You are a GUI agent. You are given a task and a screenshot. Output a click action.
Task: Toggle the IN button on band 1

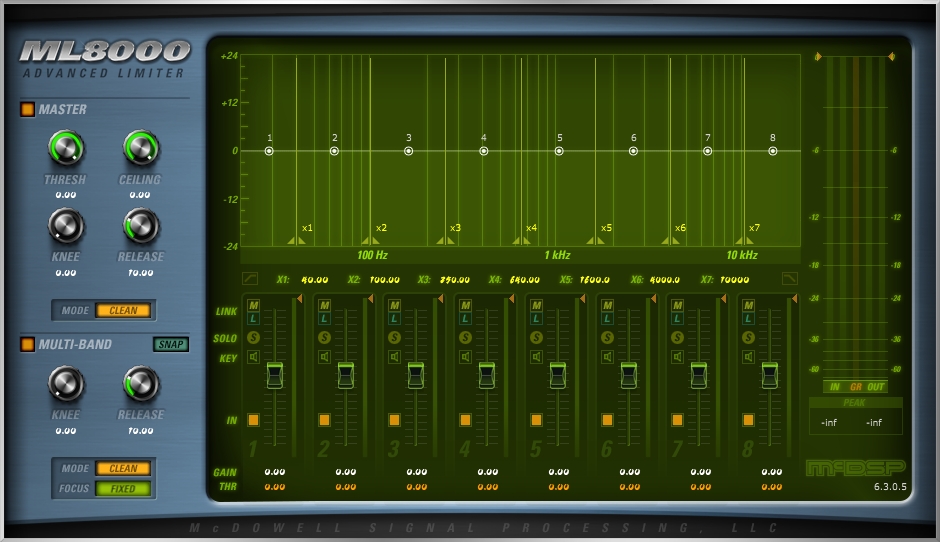click(x=254, y=420)
